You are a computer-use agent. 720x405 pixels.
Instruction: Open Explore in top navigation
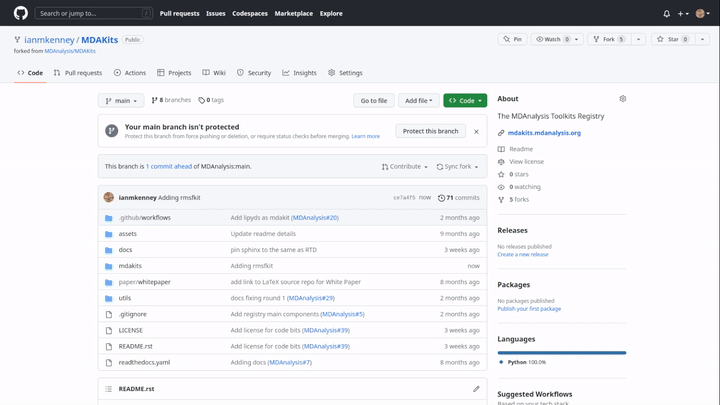[x=331, y=13]
